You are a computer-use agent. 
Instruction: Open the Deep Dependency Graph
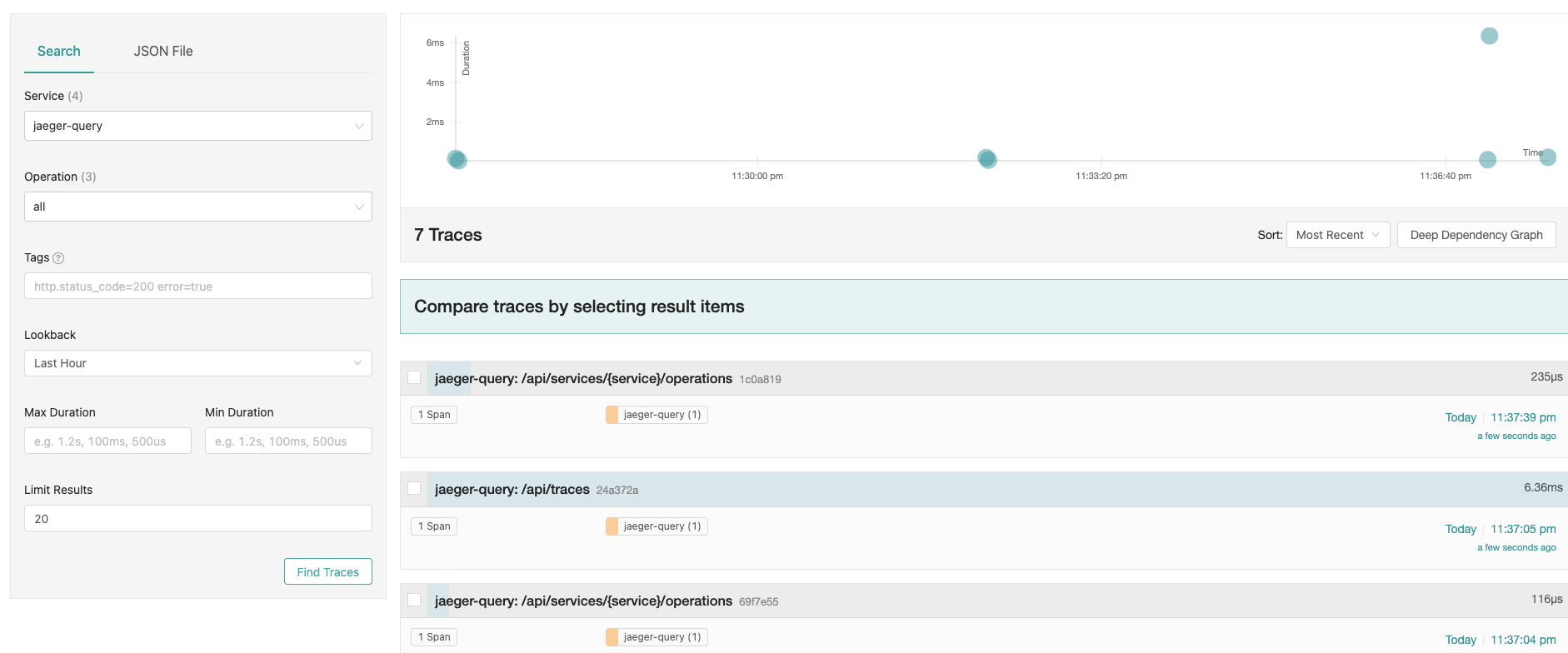(1476, 235)
